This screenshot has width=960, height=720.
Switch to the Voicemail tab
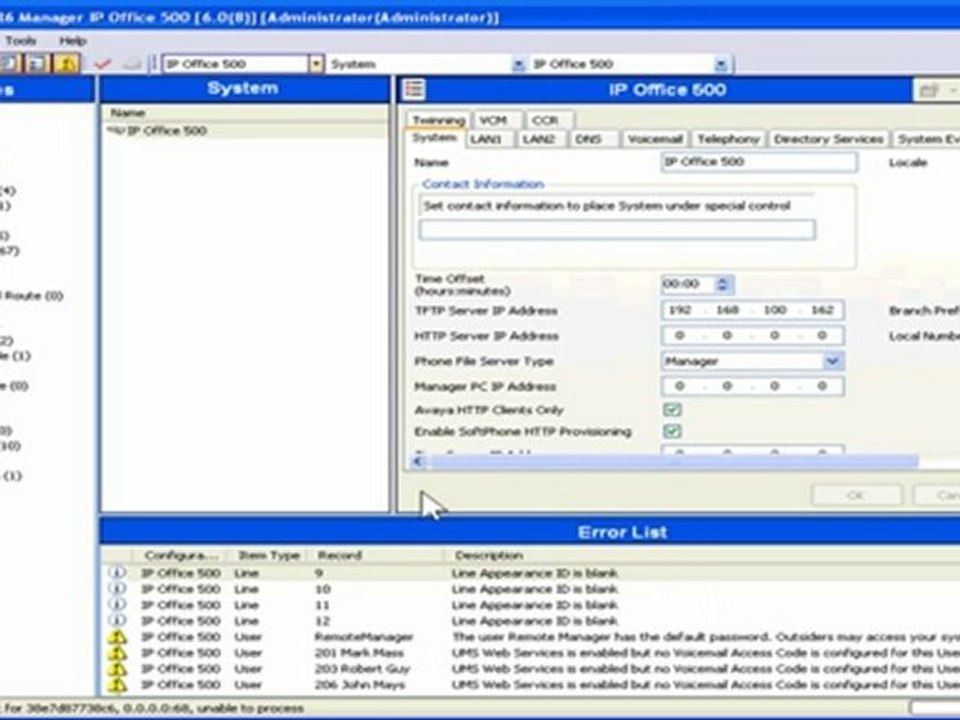pos(655,139)
